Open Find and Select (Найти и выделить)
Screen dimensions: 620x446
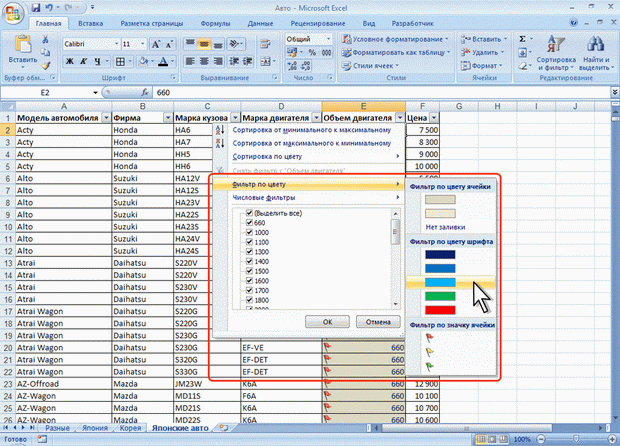coord(595,53)
